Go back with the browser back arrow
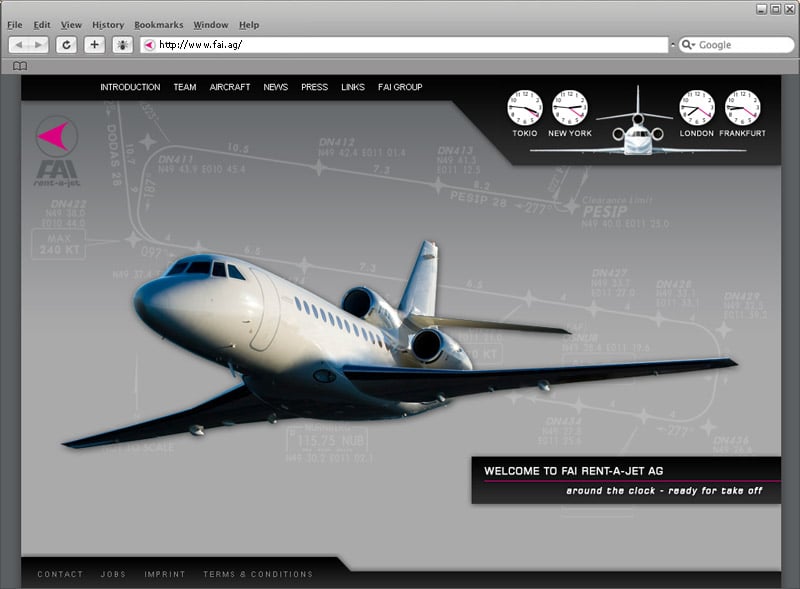 (x=19, y=45)
